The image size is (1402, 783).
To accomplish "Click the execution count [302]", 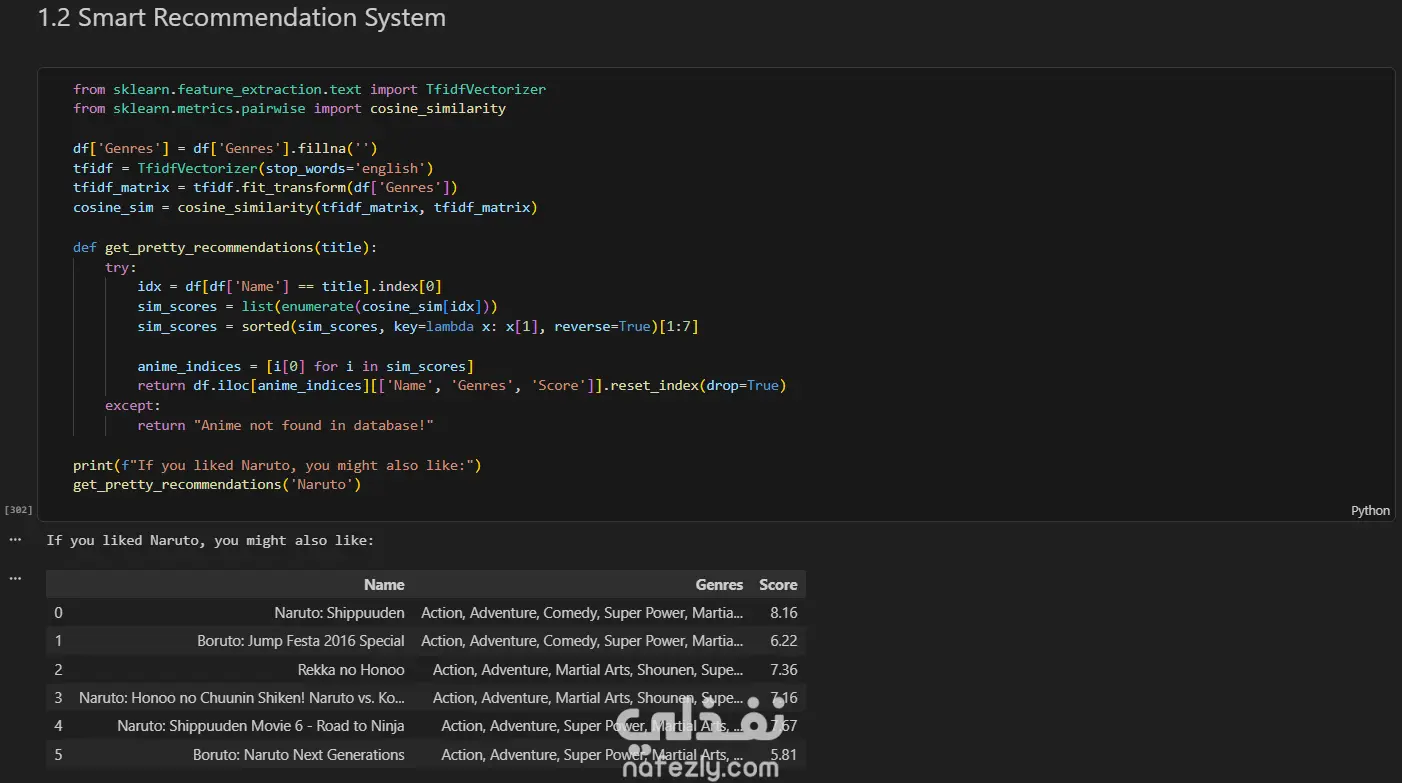I will [x=18, y=510].
